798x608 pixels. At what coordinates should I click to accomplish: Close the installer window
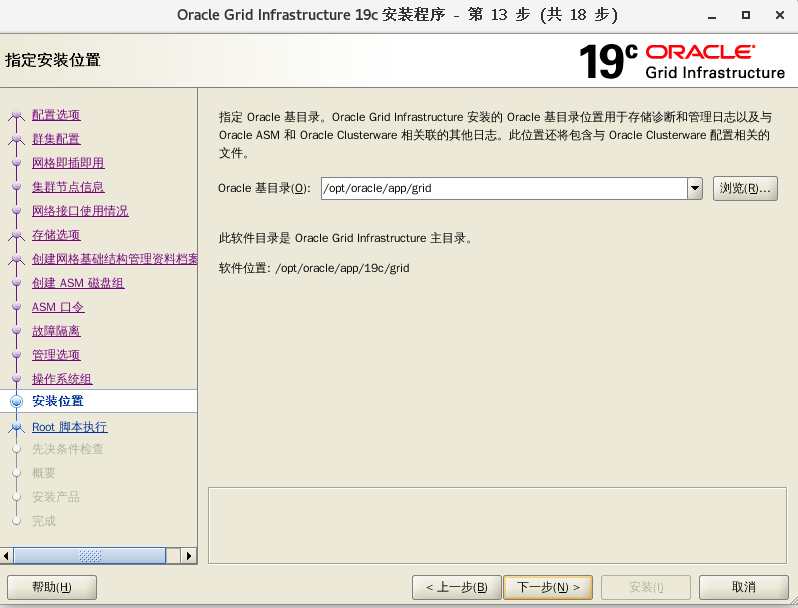(x=779, y=15)
